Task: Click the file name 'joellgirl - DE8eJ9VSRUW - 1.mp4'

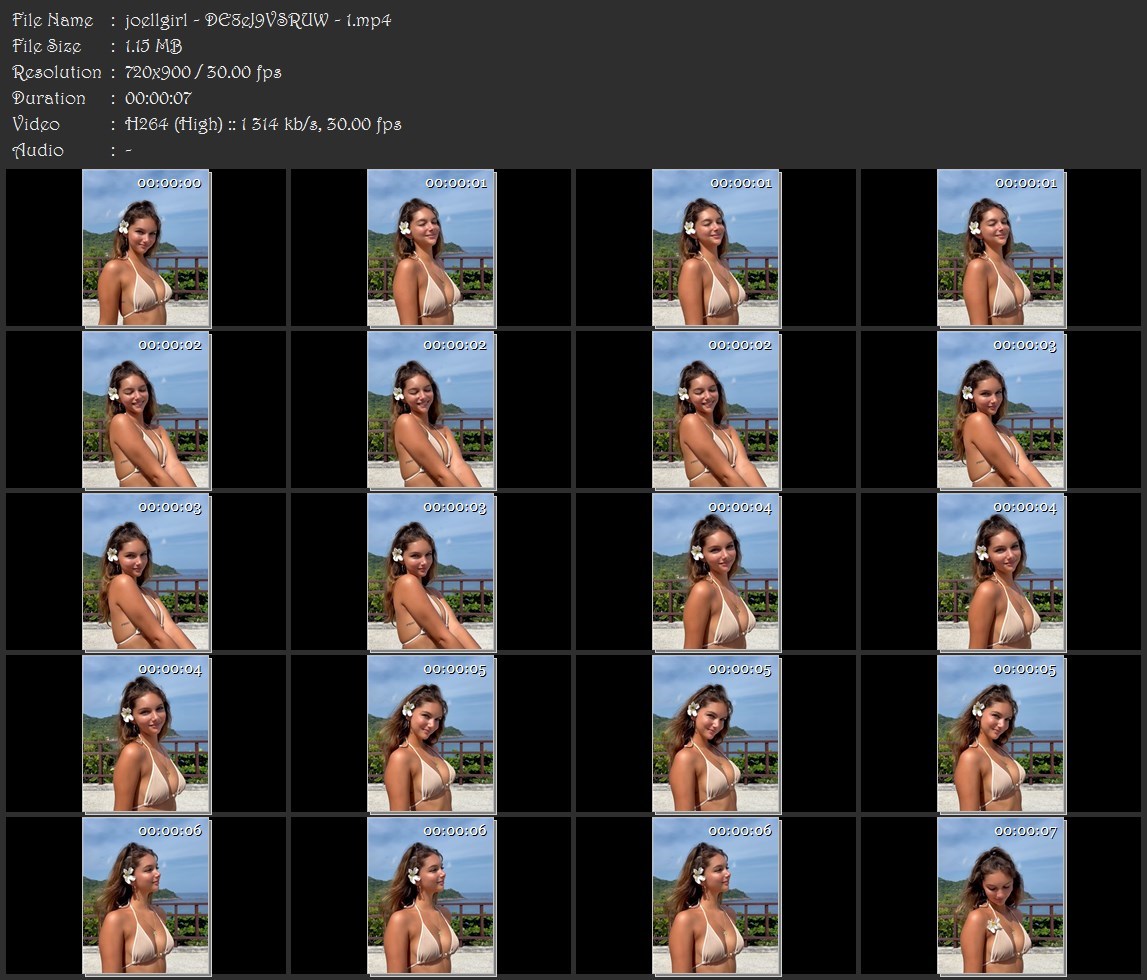Action: point(258,20)
